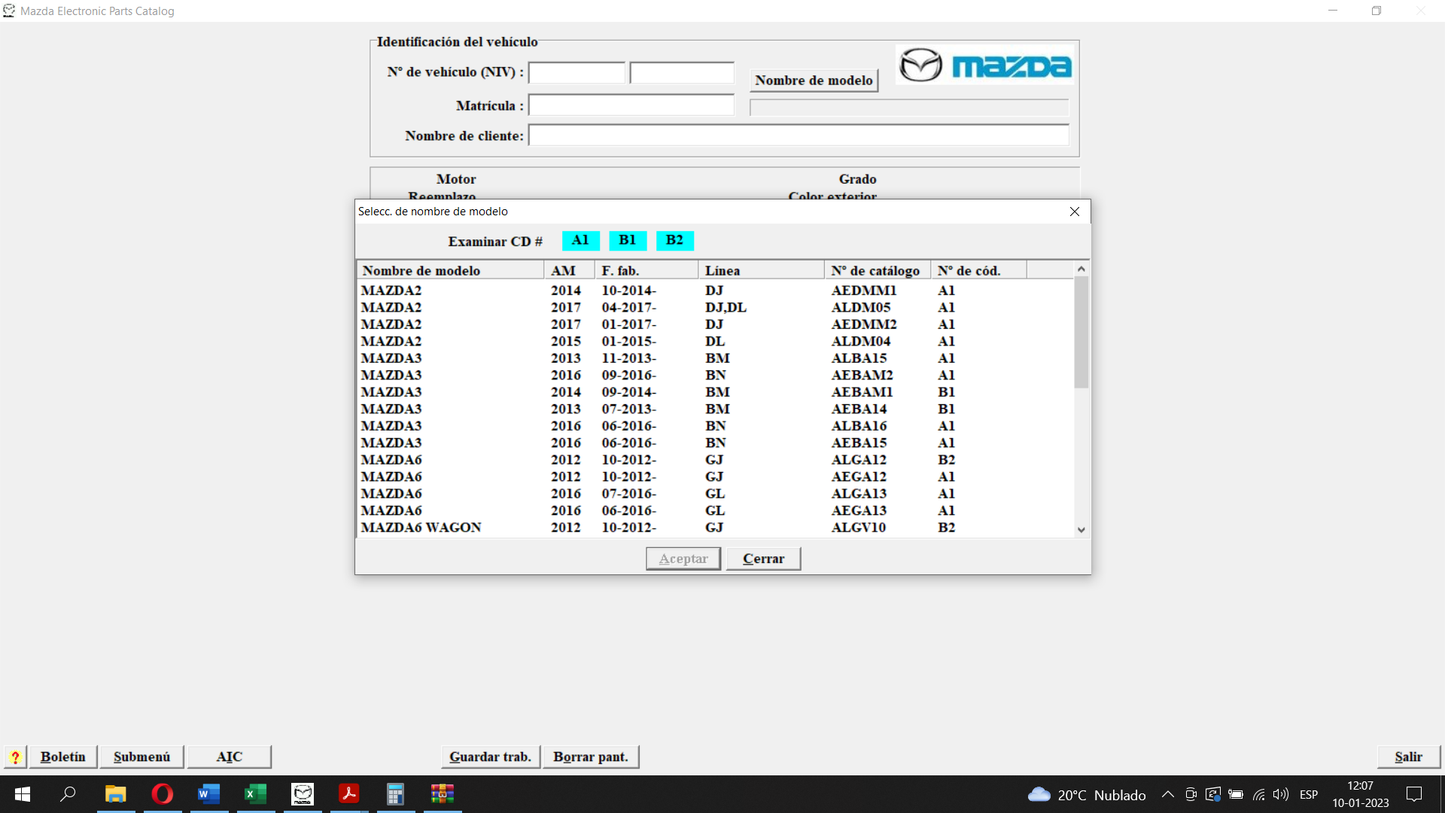
Task: Examine CD A1 button
Action: click(x=581, y=240)
